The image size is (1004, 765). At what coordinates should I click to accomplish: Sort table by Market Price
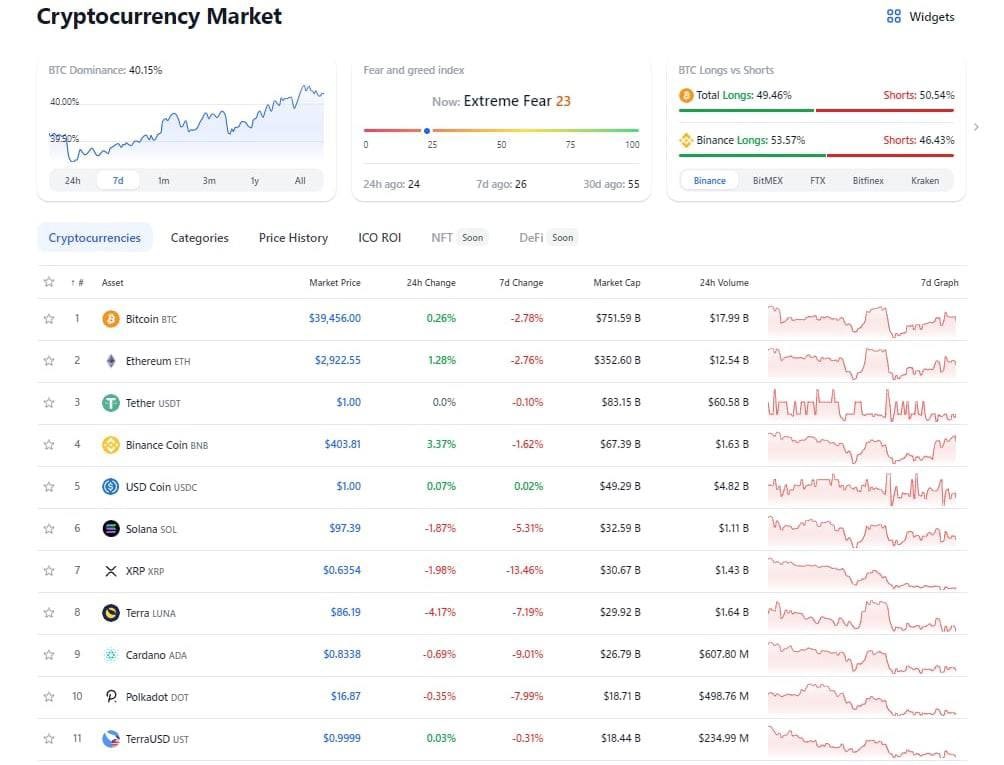(335, 282)
